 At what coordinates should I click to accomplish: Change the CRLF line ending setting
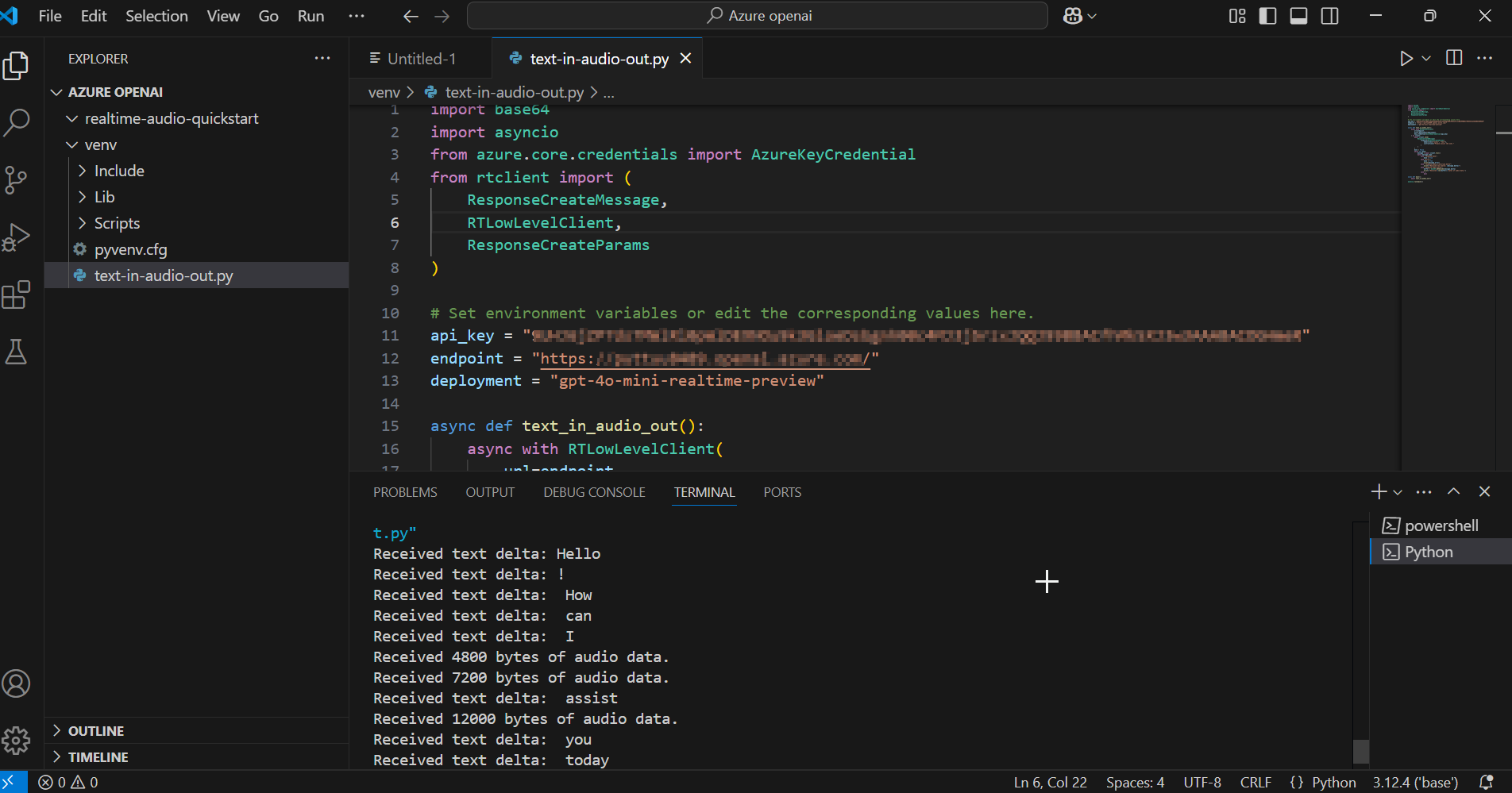click(1255, 782)
